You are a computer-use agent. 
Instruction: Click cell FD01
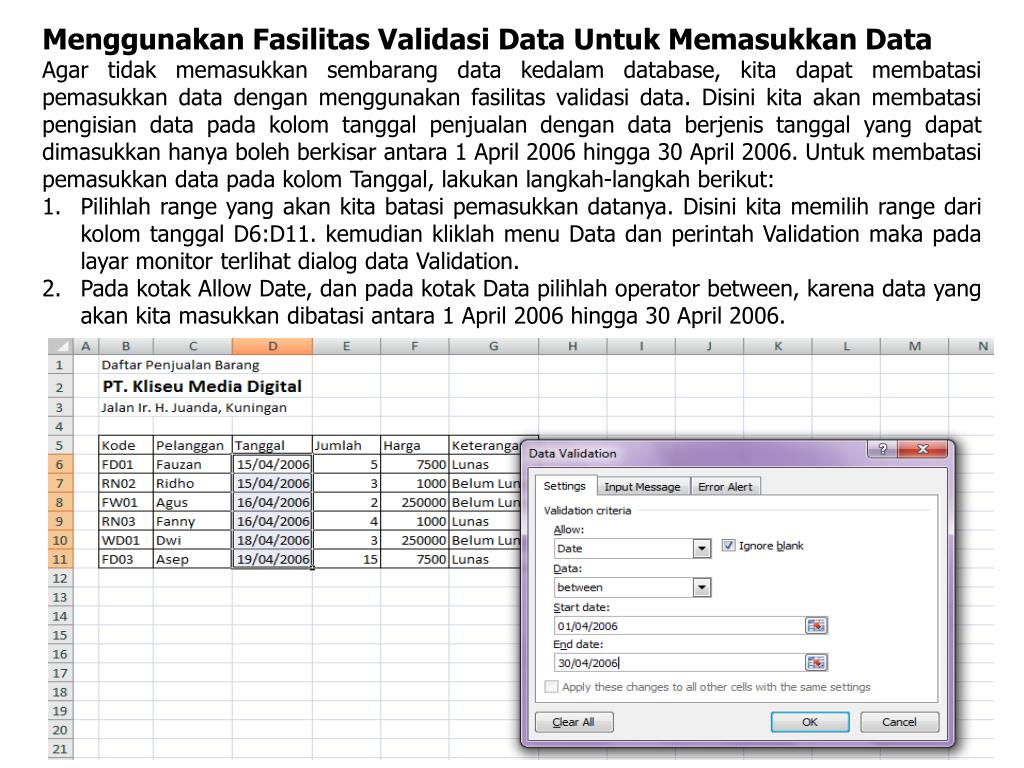(x=126, y=464)
